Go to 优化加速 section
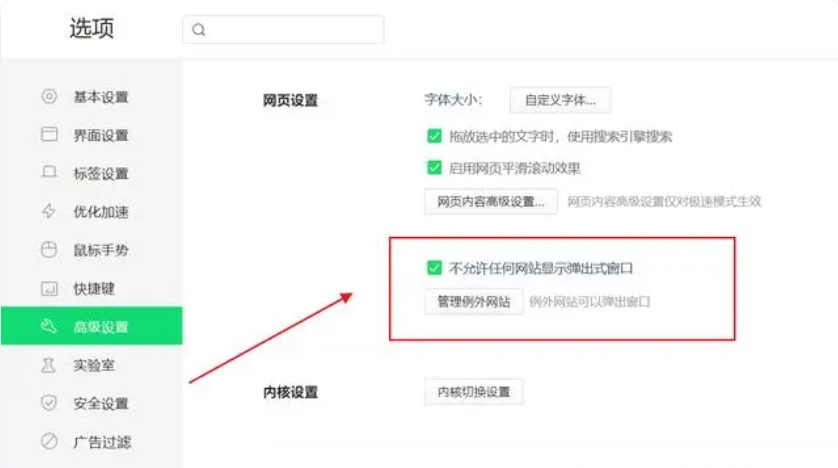The image size is (838, 468). tap(91, 212)
